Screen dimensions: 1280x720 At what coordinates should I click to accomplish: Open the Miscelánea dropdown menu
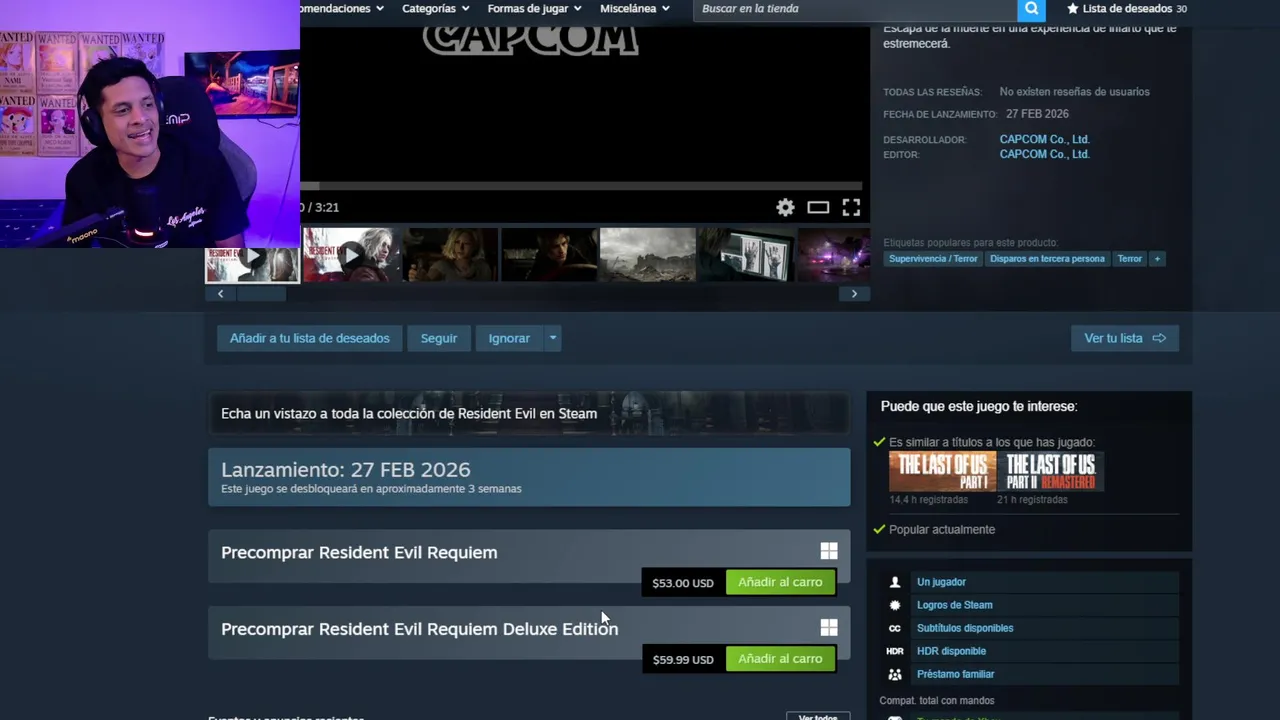pyautogui.click(x=635, y=9)
